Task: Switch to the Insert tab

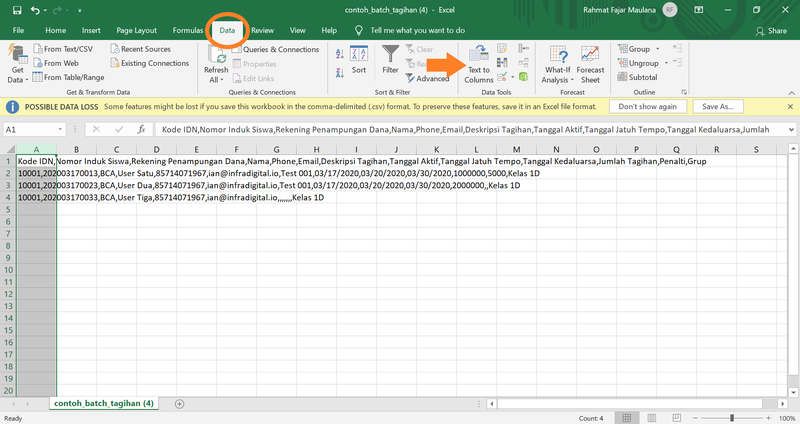Action: [91, 31]
